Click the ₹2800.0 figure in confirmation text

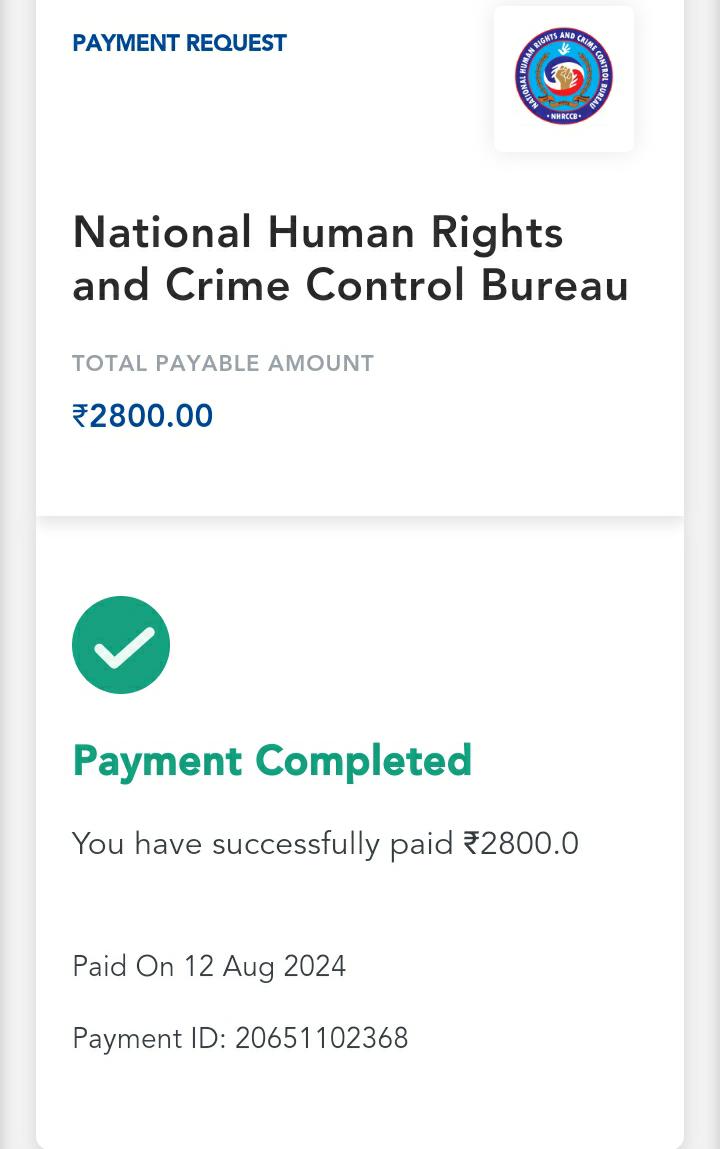521,844
